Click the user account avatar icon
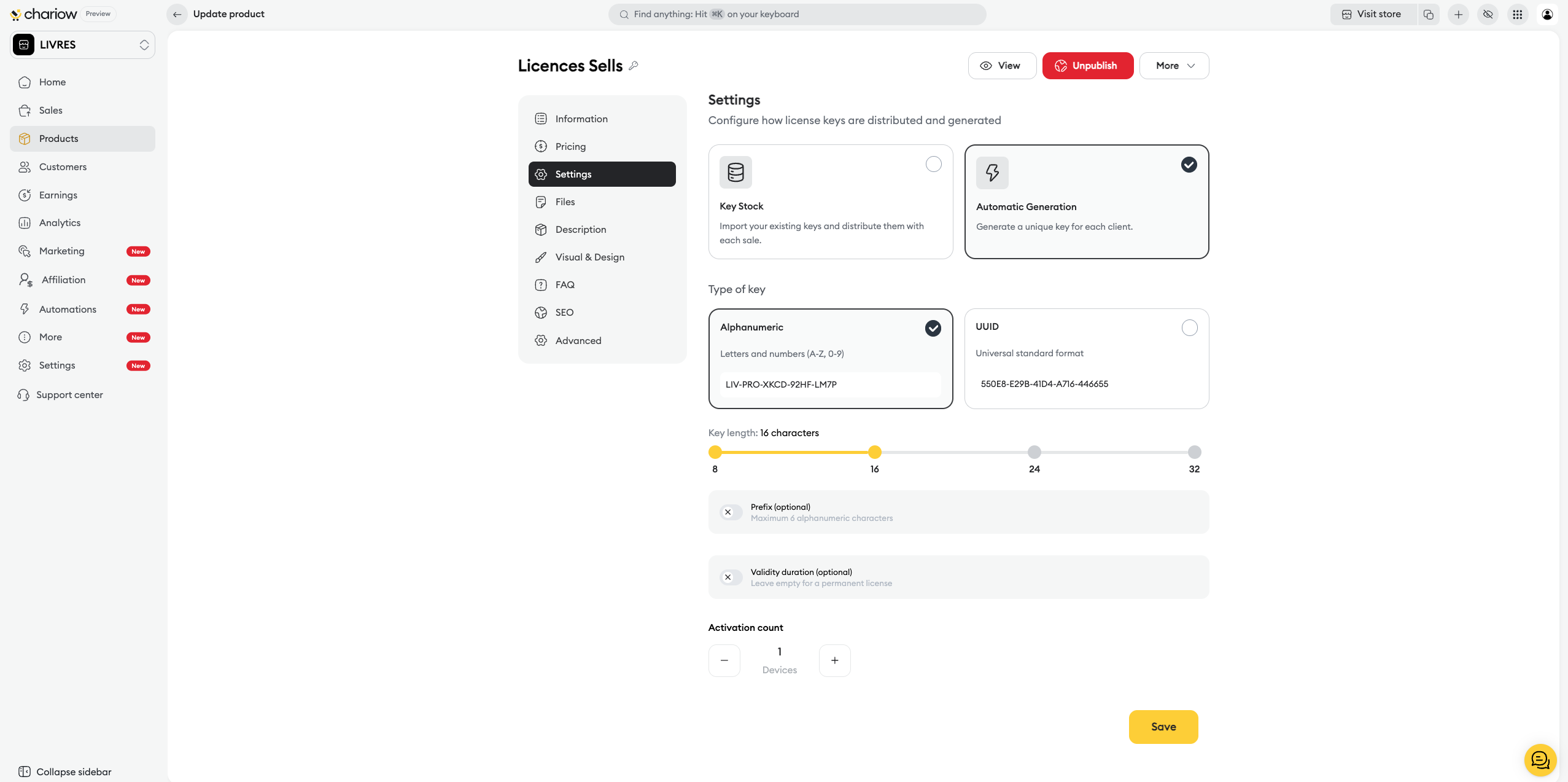 click(1547, 14)
